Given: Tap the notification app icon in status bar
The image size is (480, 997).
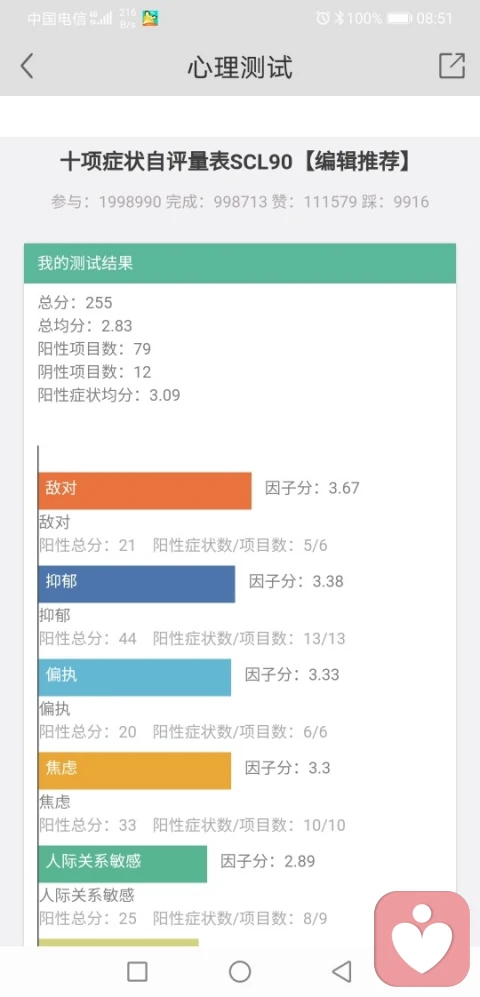Looking at the screenshot, I should [x=150, y=18].
